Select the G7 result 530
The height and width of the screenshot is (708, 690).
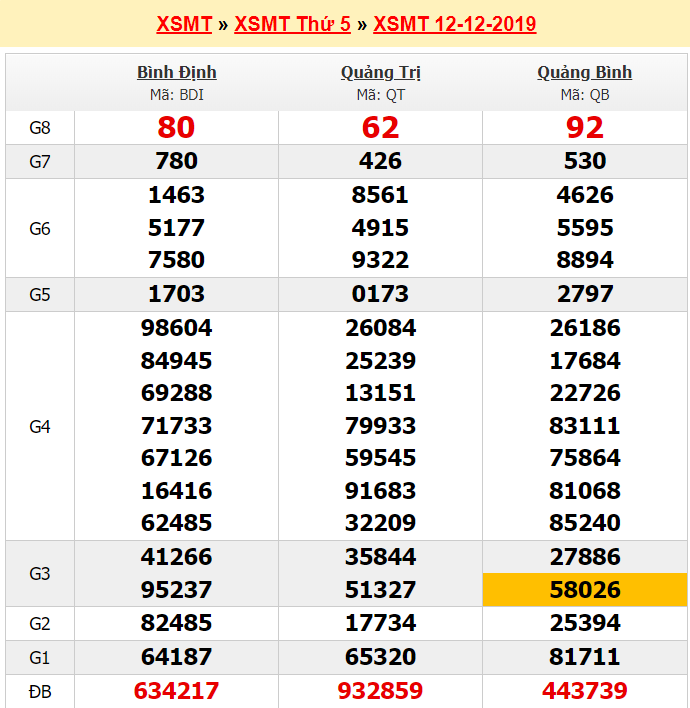(585, 161)
